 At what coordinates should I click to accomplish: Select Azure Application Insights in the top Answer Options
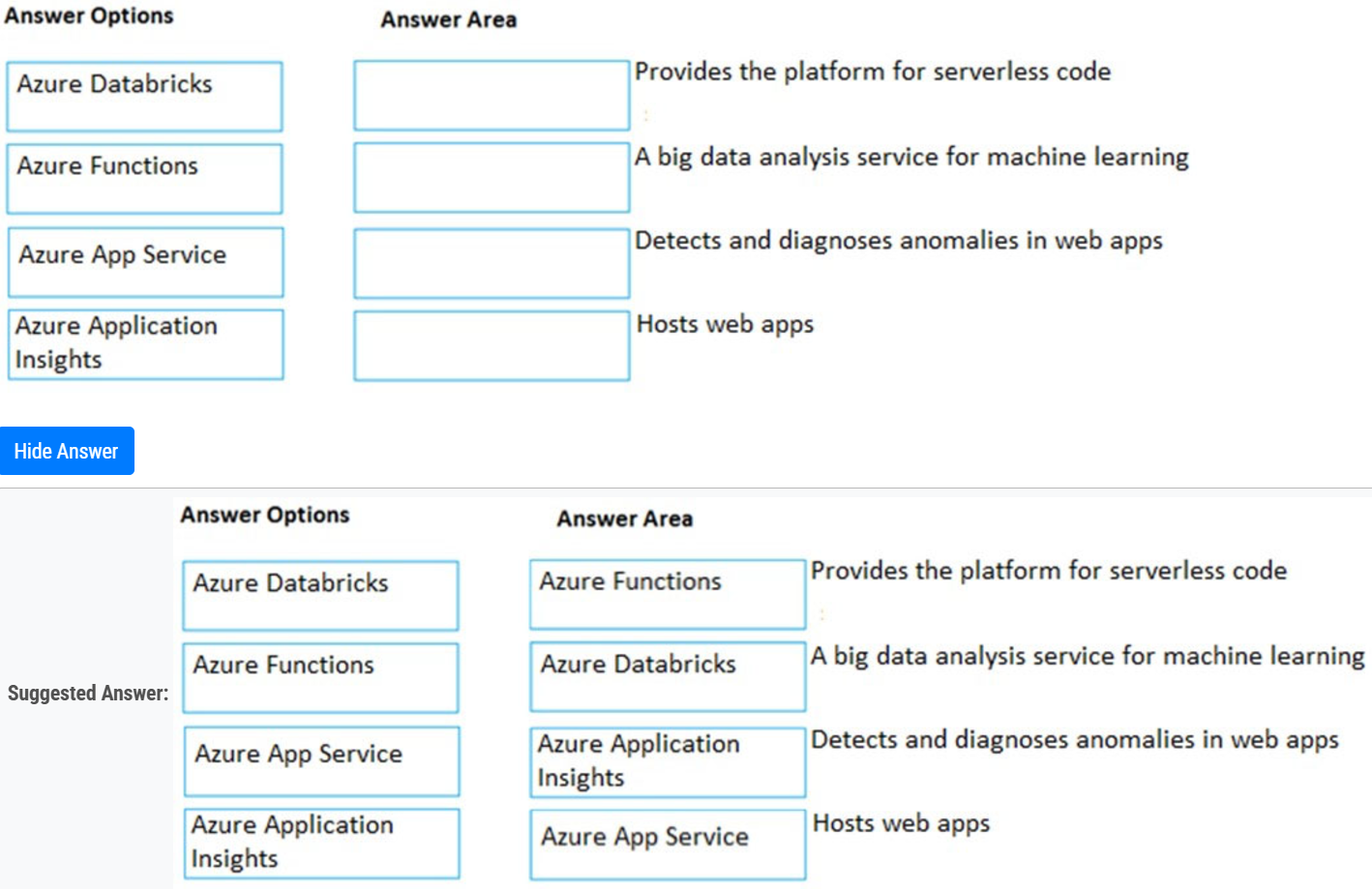pyautogui.click(x=145, y=344)
